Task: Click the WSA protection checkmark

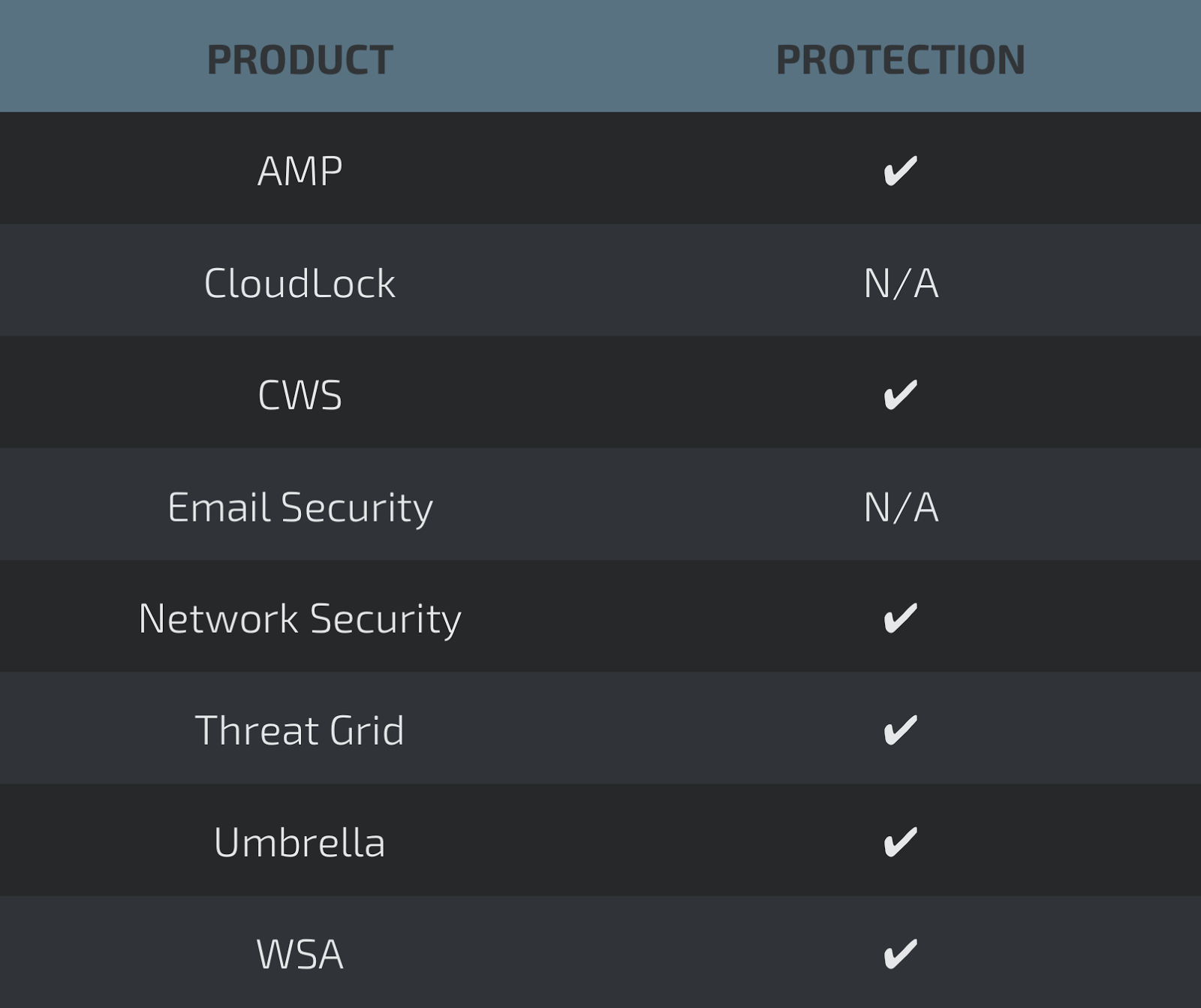Action: [x=900, y=954]
